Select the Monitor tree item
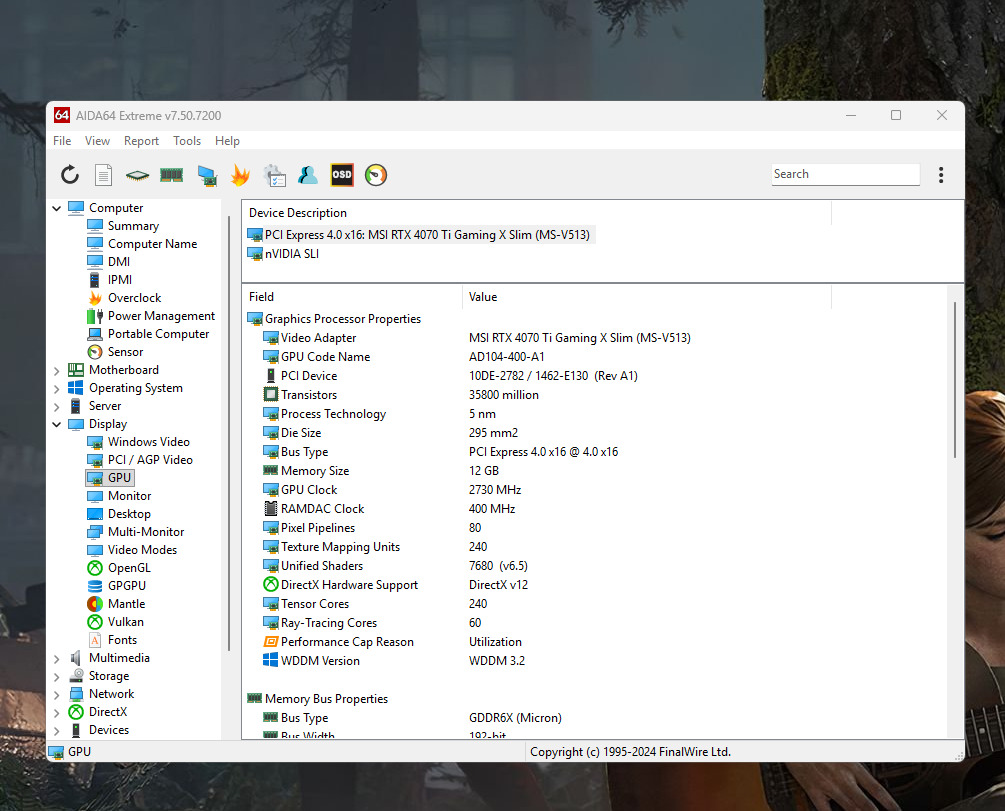 pyautogui.click(x=119, y=496)
